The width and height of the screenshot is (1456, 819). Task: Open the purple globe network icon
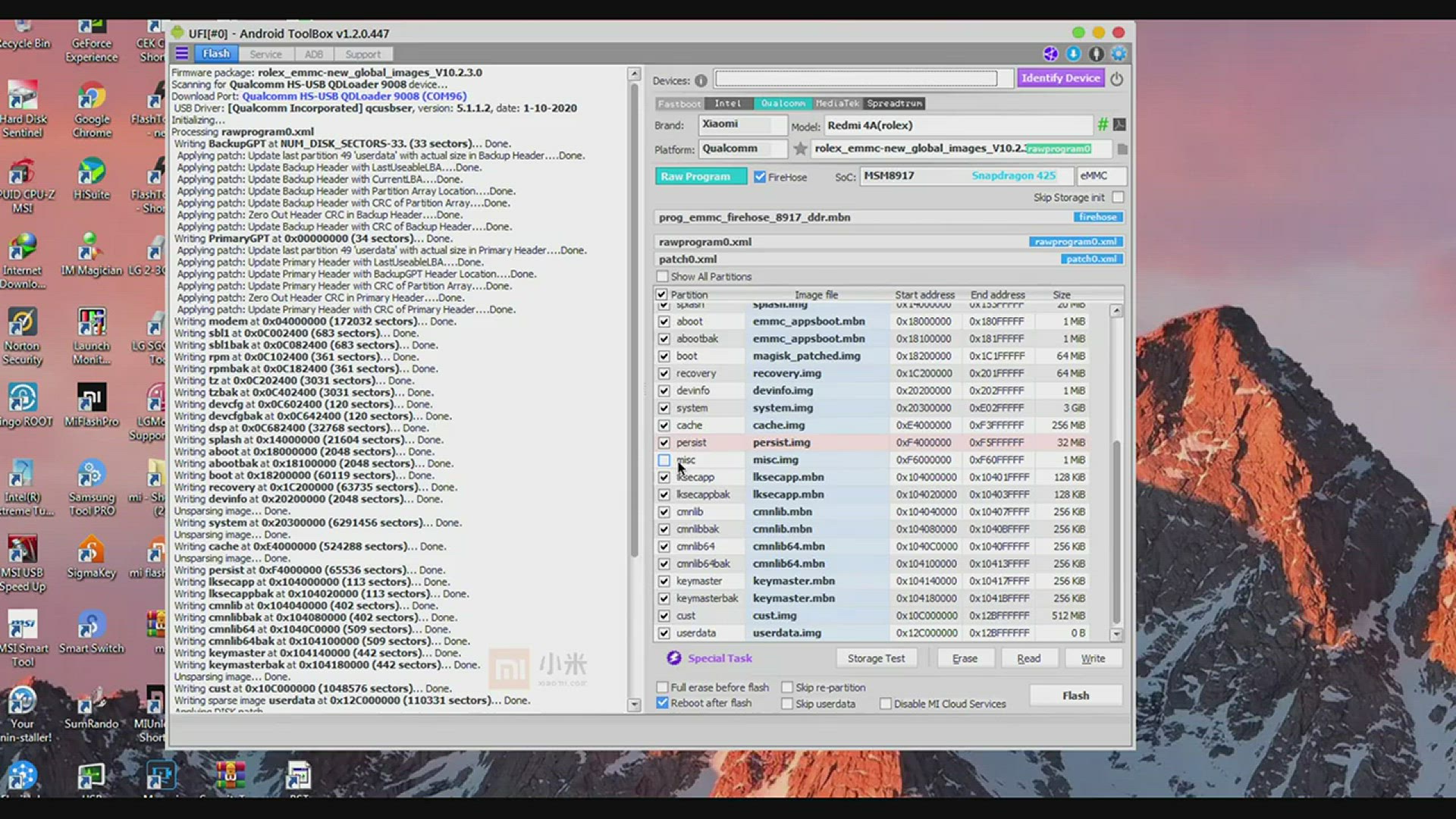click(x=1050, y=54)
